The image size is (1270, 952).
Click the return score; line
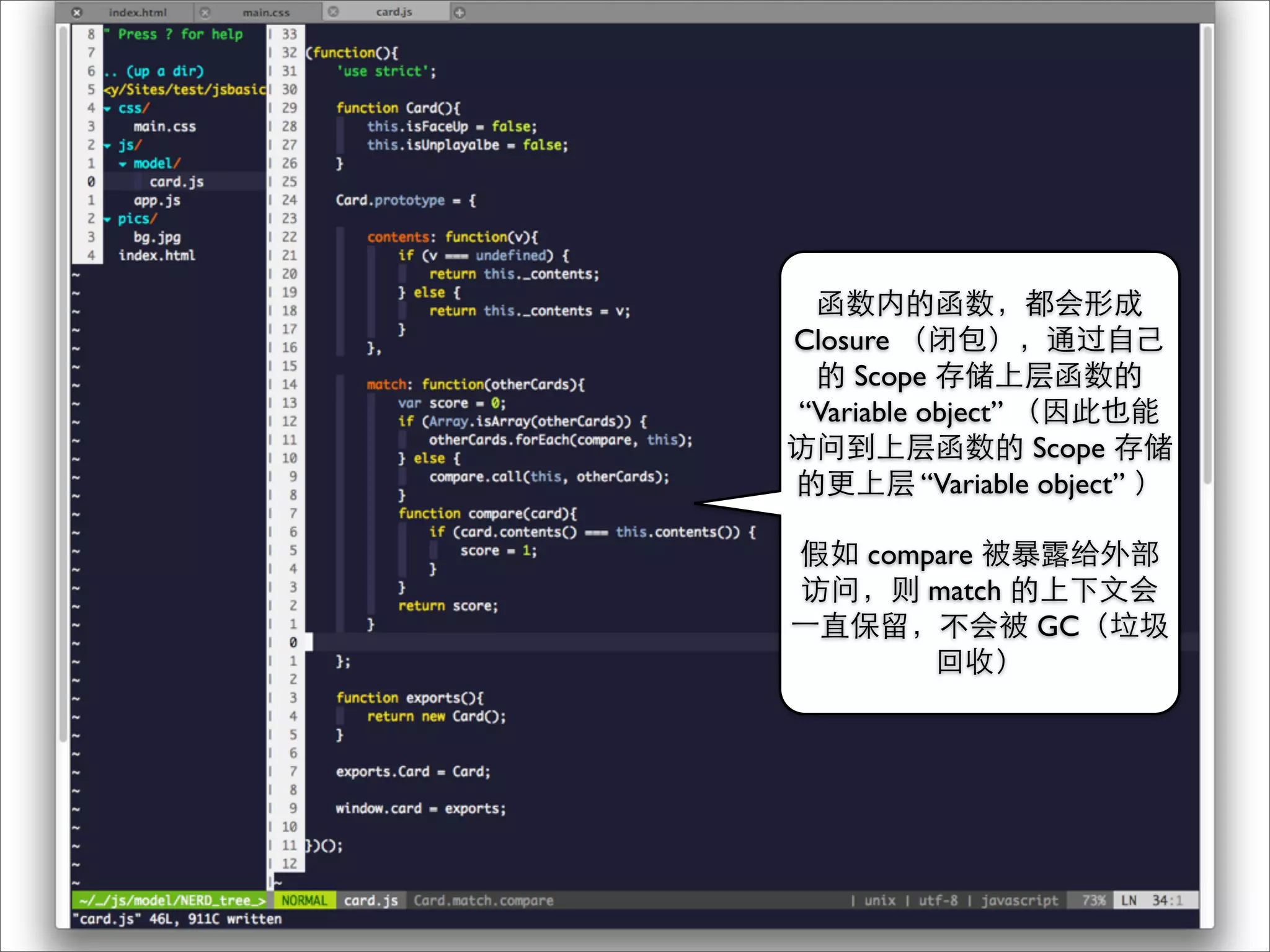[448, 606]
